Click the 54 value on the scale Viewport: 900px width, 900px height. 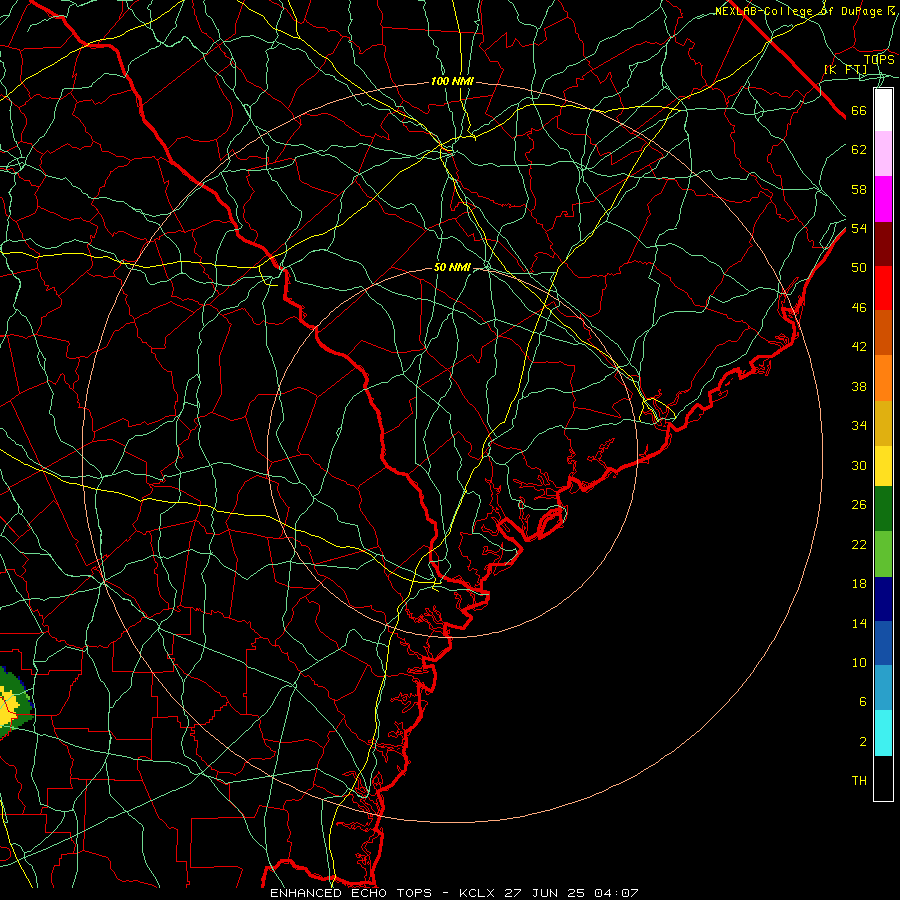[859, 229]
